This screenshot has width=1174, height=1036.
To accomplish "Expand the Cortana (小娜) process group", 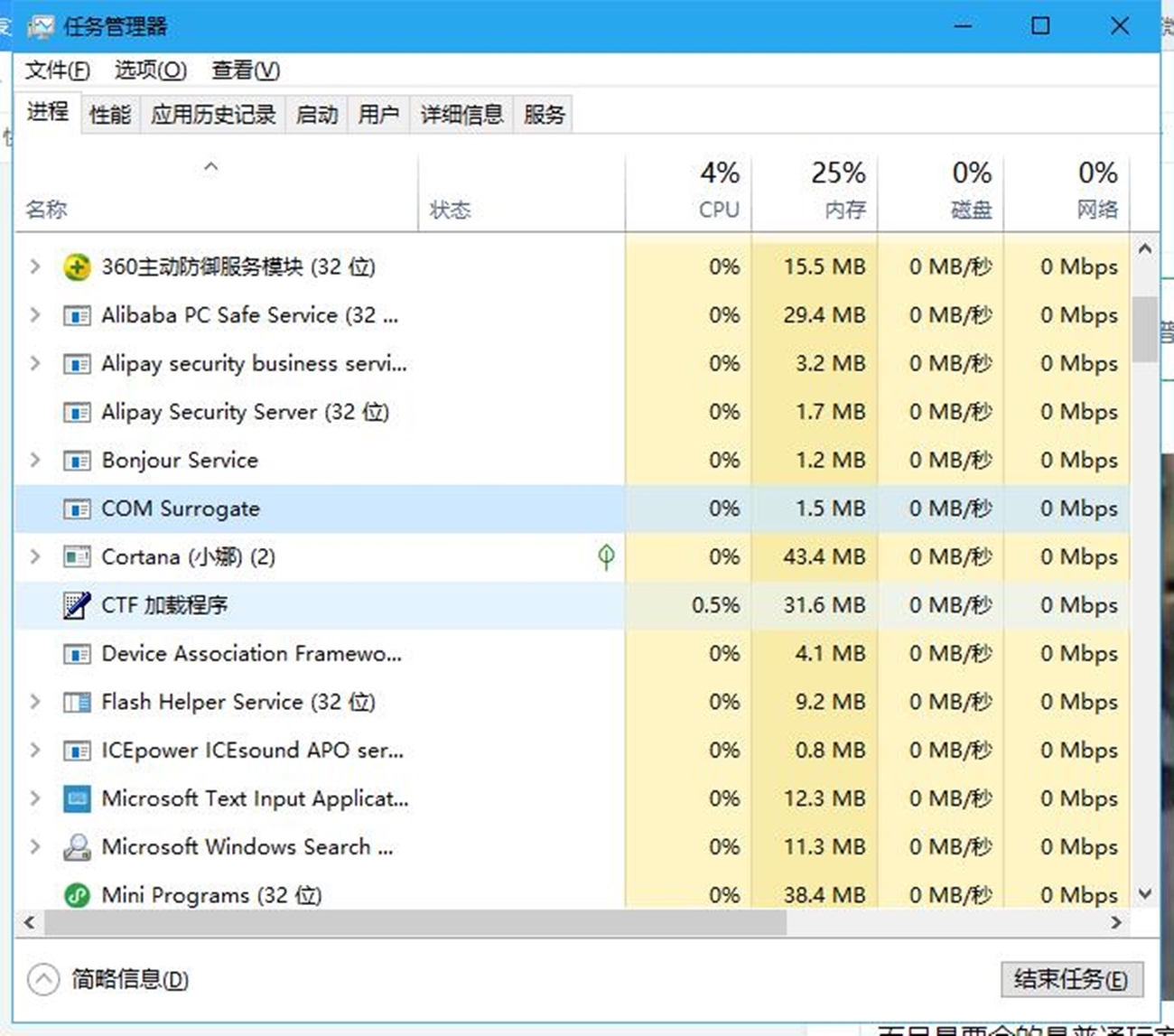I will click(34, 557).
